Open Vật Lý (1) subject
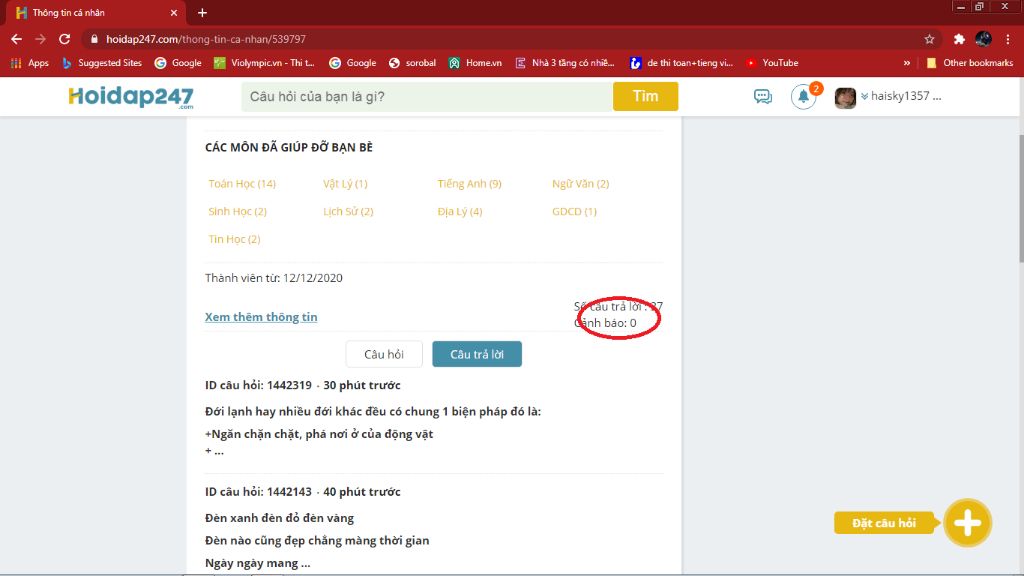The height and width of the screenshot is (576, 1024). (x=345, y=184)
